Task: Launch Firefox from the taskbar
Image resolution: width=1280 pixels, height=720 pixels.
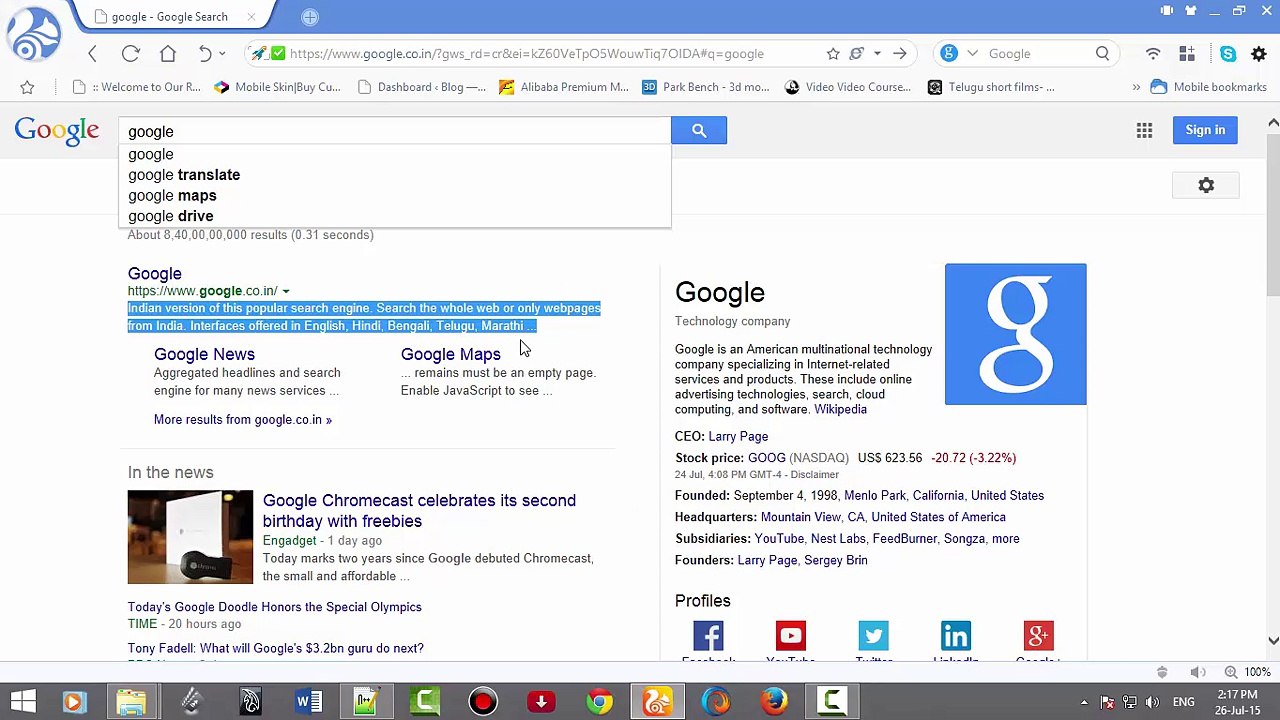Action: coord(773,701)
